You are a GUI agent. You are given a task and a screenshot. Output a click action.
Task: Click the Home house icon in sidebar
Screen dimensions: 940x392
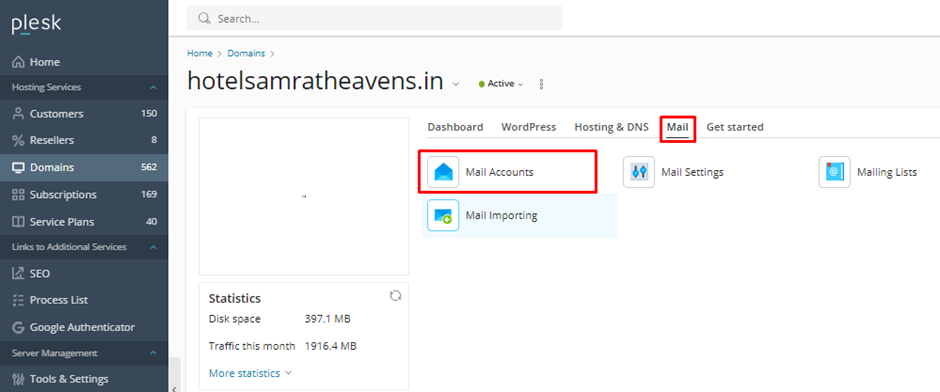(x=19, y=62)
